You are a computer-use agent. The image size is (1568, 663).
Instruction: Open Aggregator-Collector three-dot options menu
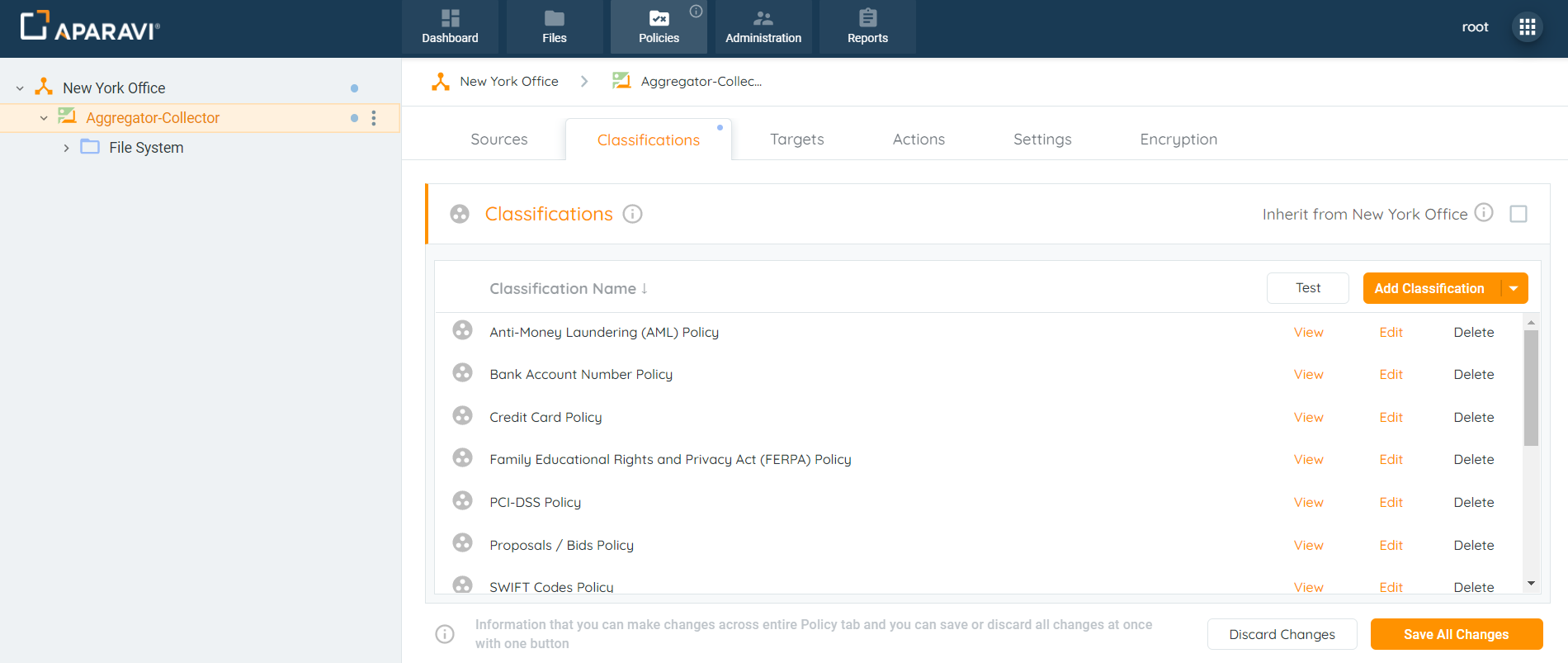point(374,118)
